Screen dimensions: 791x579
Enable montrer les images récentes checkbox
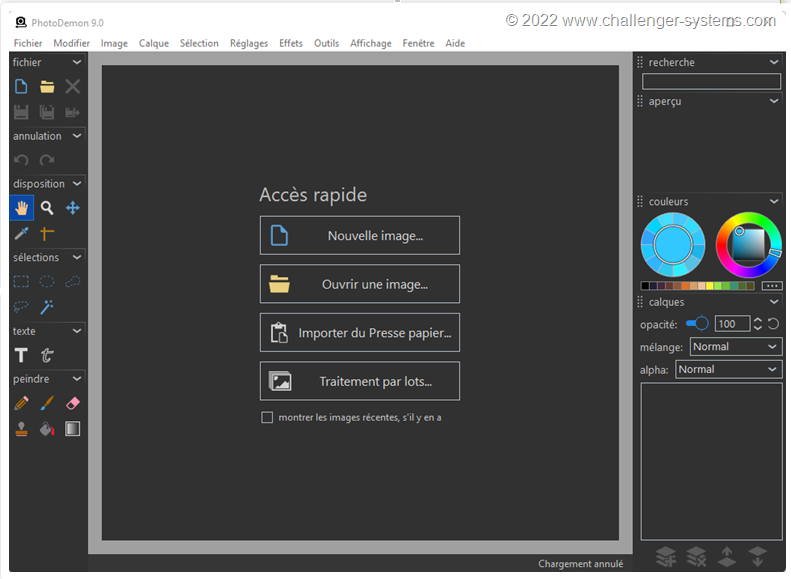(267, 417)
